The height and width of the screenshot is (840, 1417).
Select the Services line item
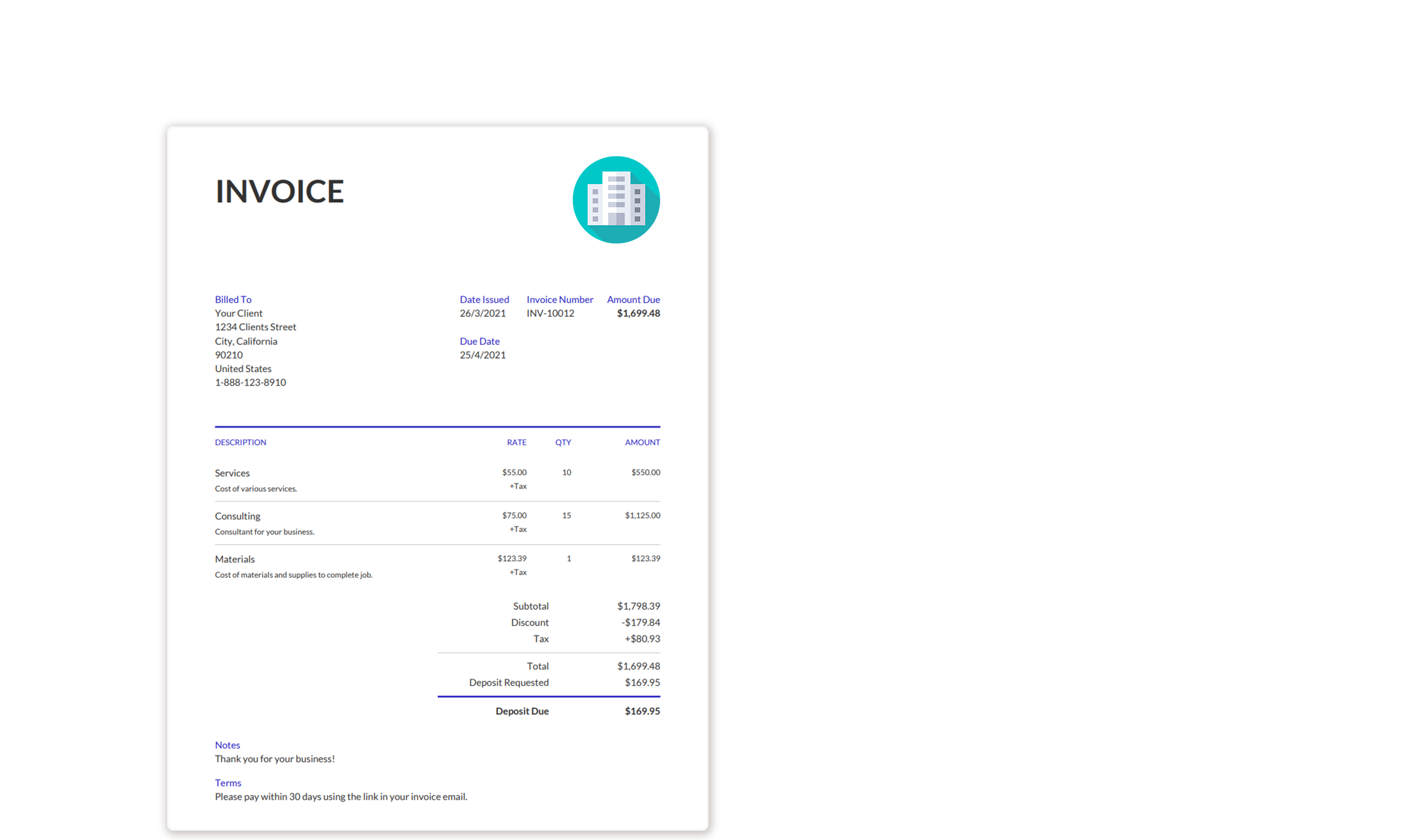point(232,473)
